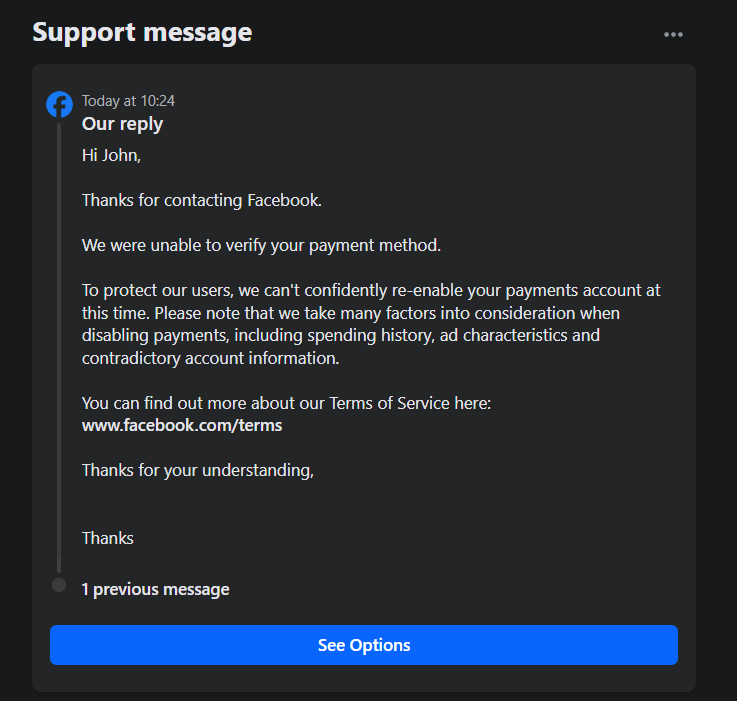Screen dimensions: 737x701
Task: Click the unable to verify payment method sentence
Action: click(261, 245)
